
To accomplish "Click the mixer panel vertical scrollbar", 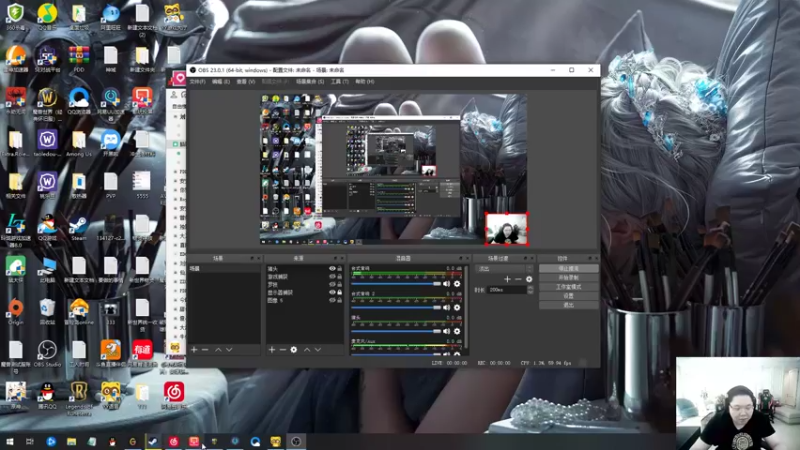I will click(x=466, y=309).
